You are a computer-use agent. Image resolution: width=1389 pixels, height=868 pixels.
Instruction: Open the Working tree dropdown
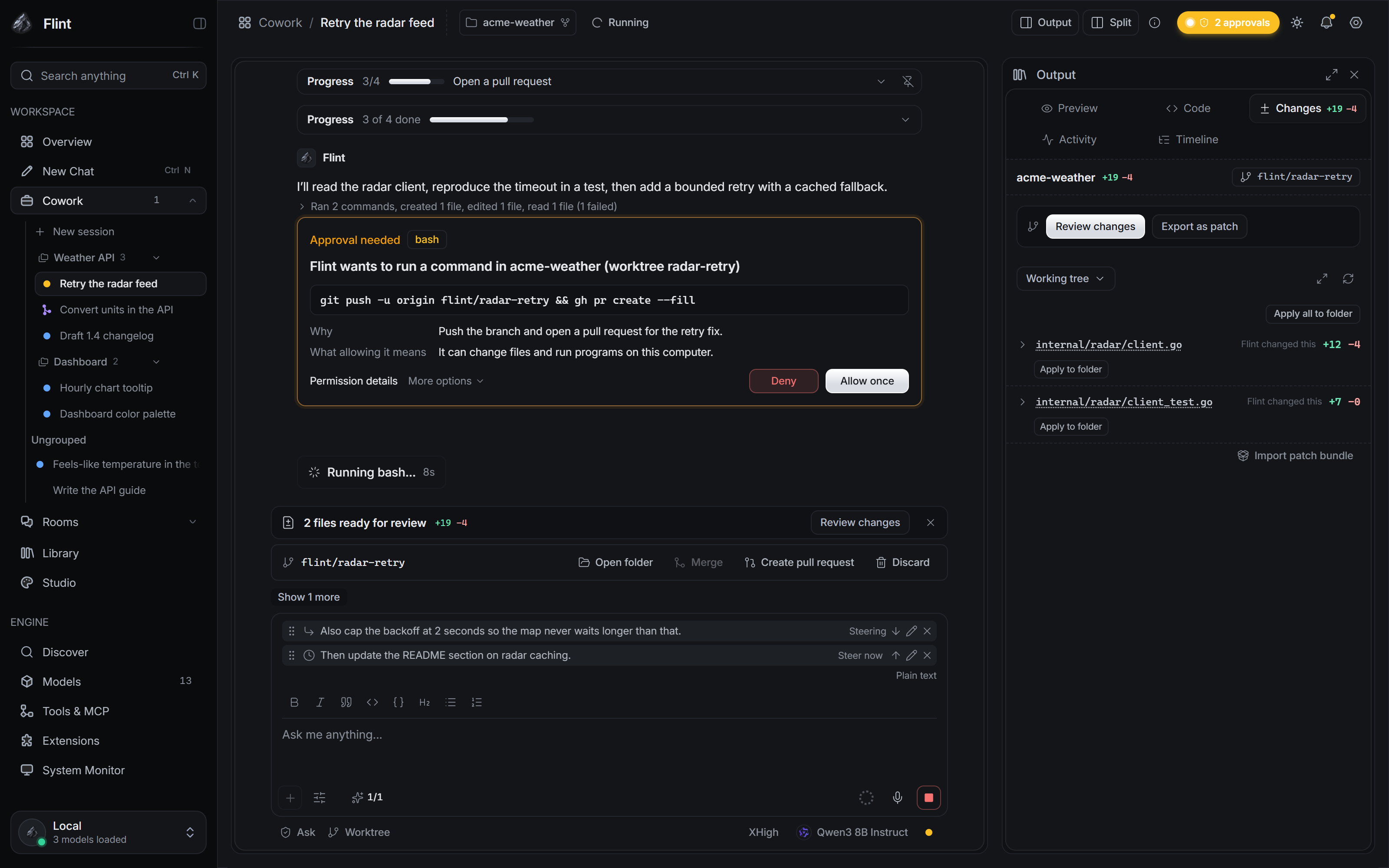[x=1065, y=279]
